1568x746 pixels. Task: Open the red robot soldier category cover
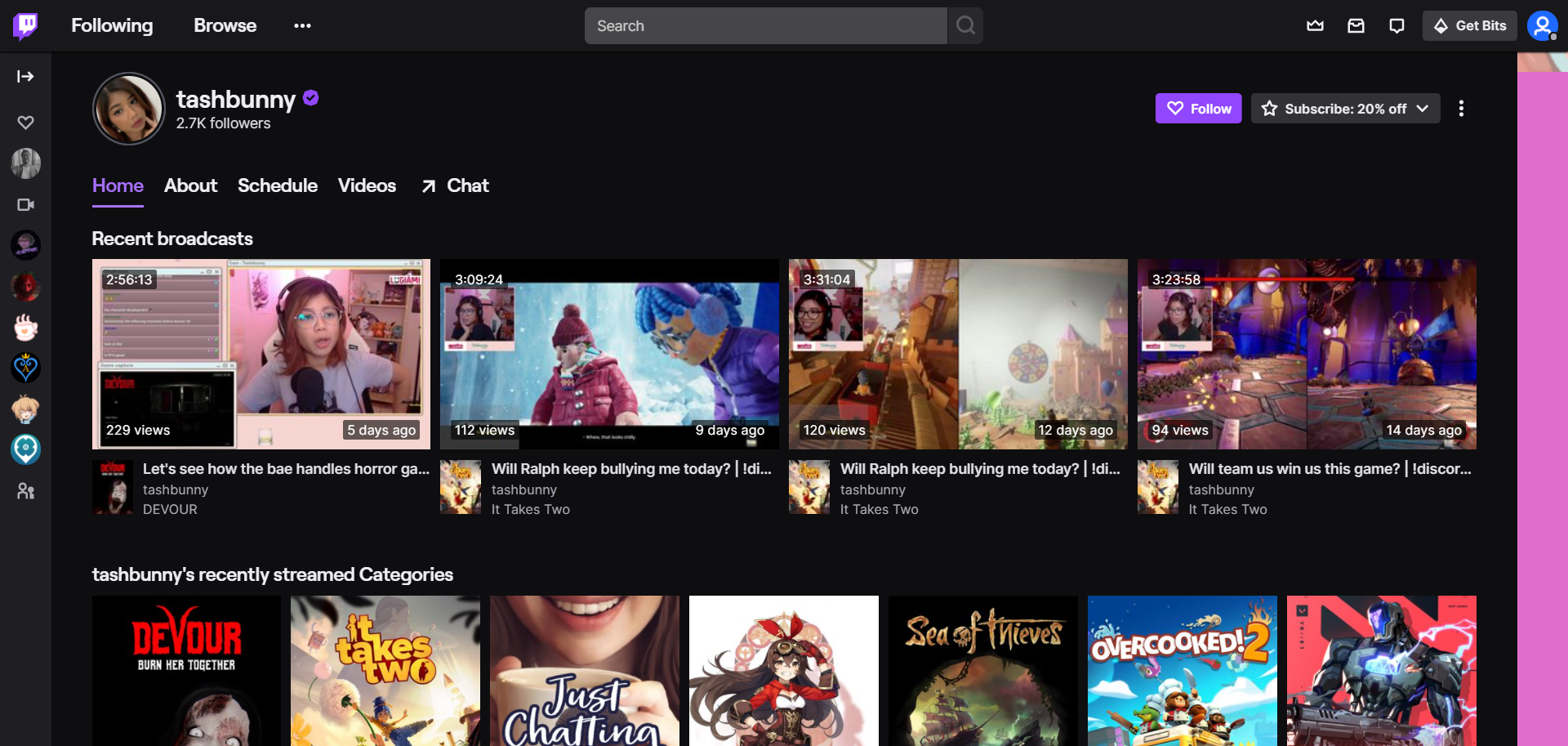point(1382,671)
